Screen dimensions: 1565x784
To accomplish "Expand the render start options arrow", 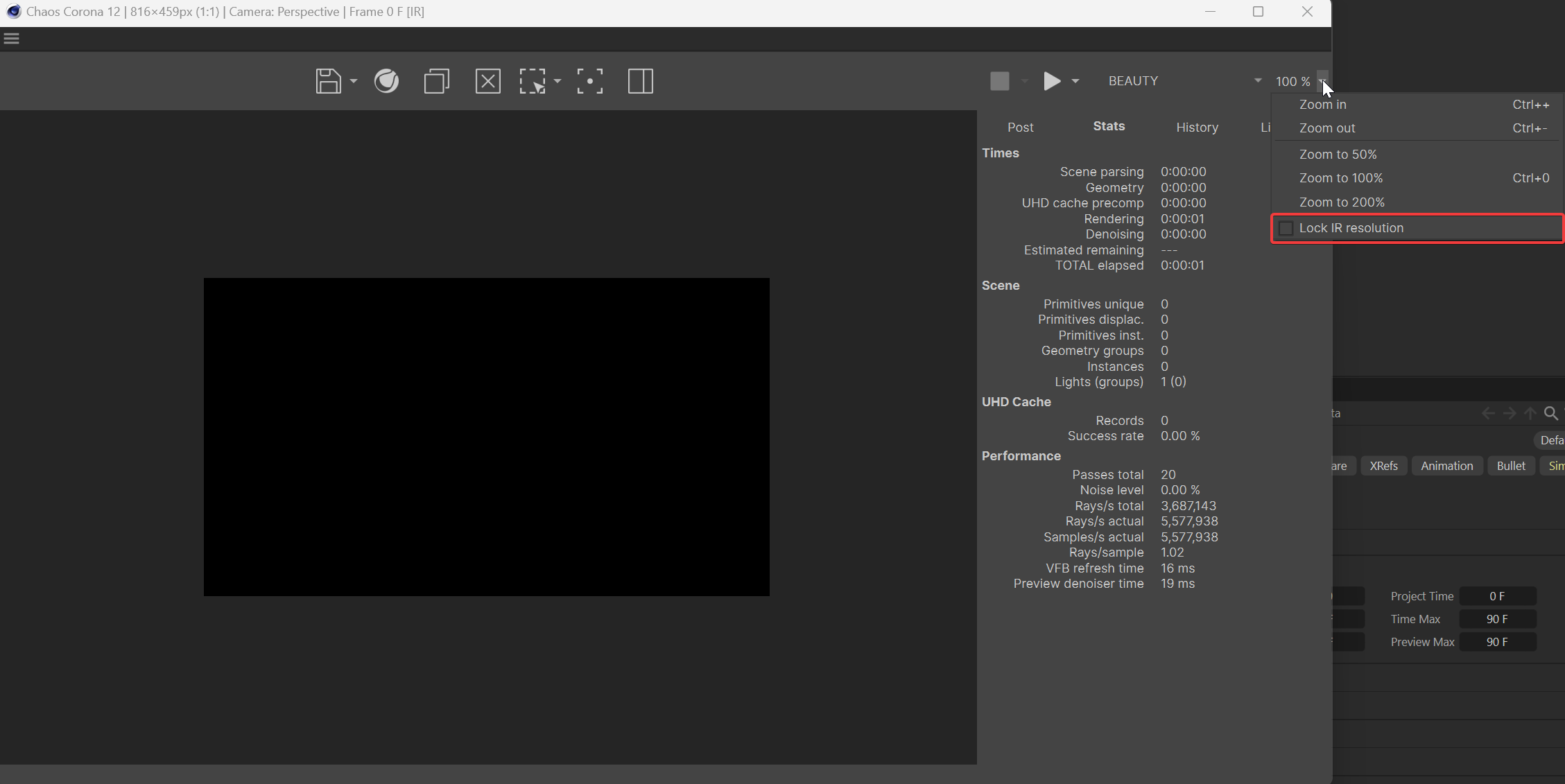I will (1075, 81).
